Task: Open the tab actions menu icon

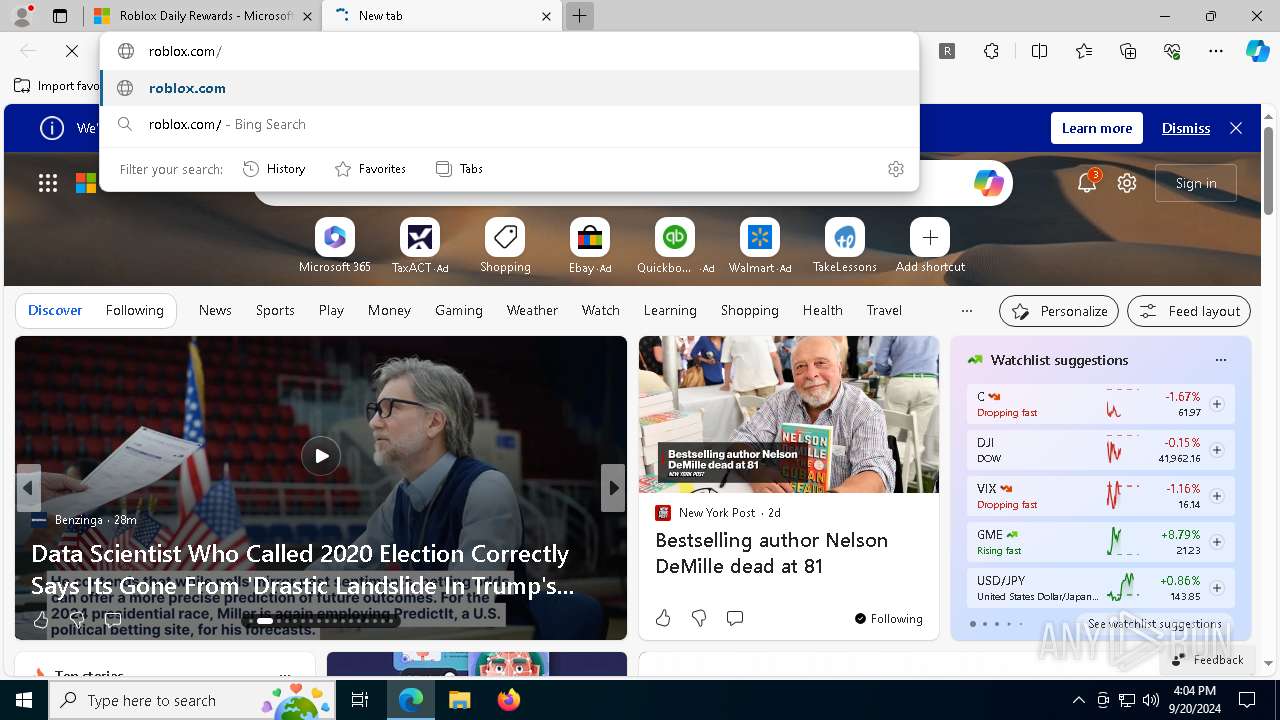Action: (60, 16)
